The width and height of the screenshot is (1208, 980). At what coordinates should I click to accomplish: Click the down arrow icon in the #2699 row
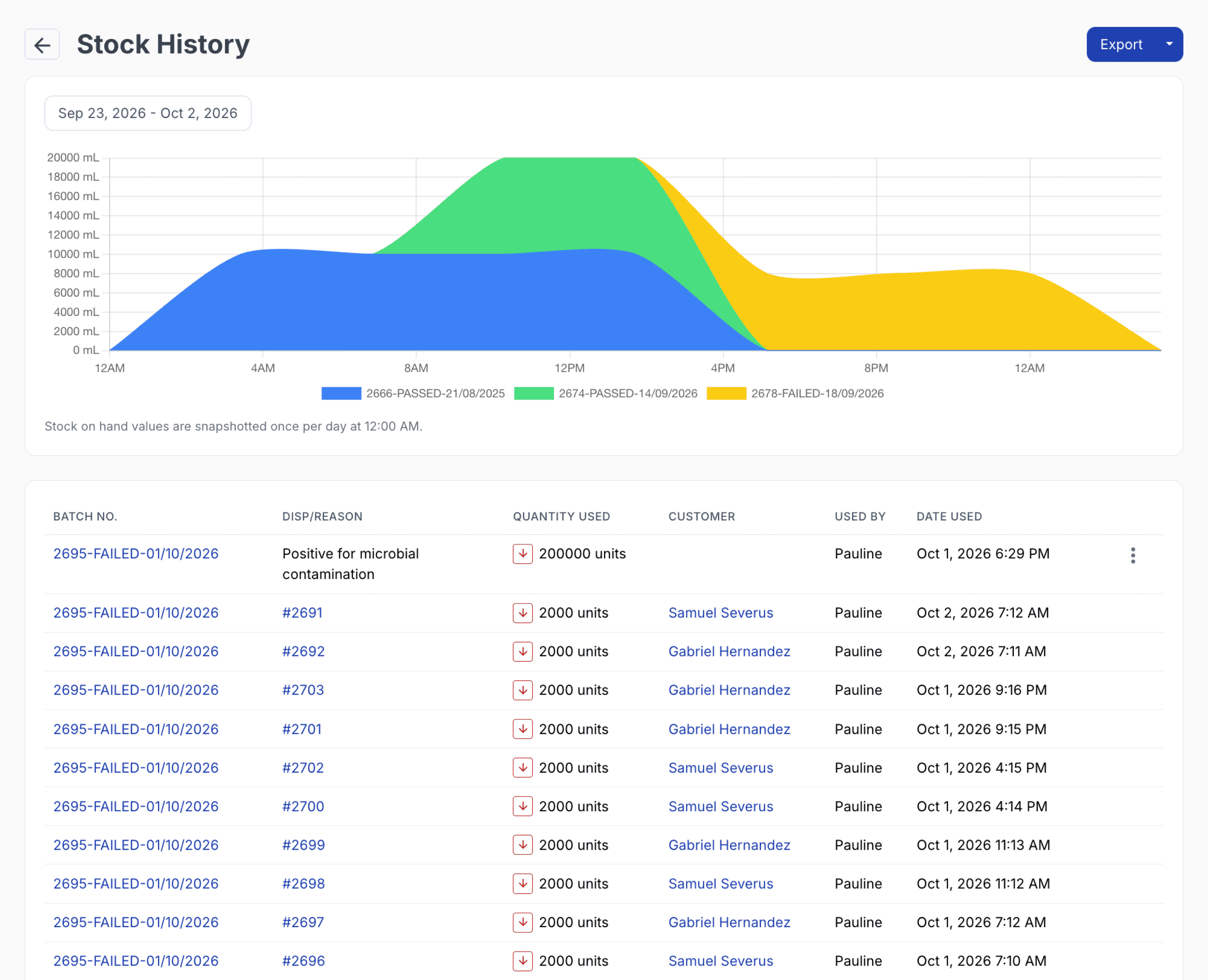pyautogui.click(x=523, y=845)
